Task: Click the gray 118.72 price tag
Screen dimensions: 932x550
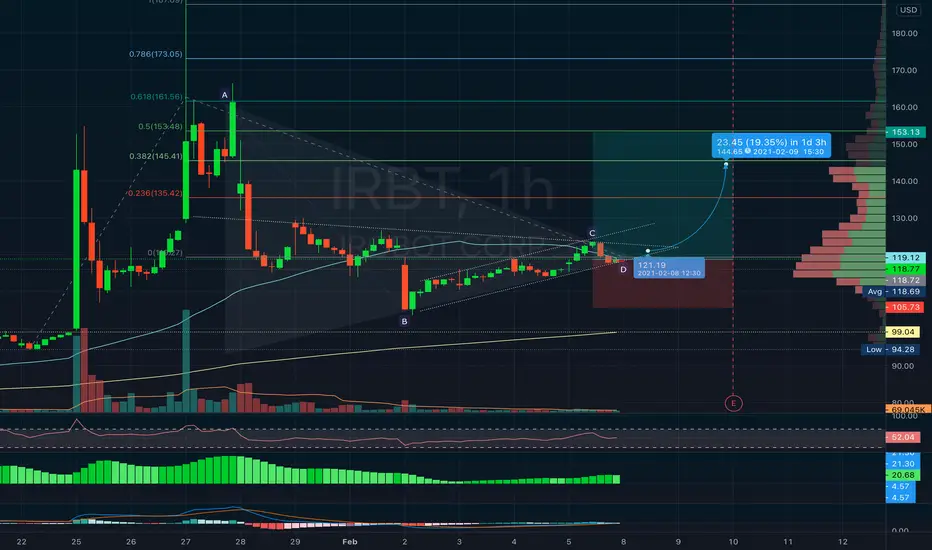Action: (x=905, y=280)
